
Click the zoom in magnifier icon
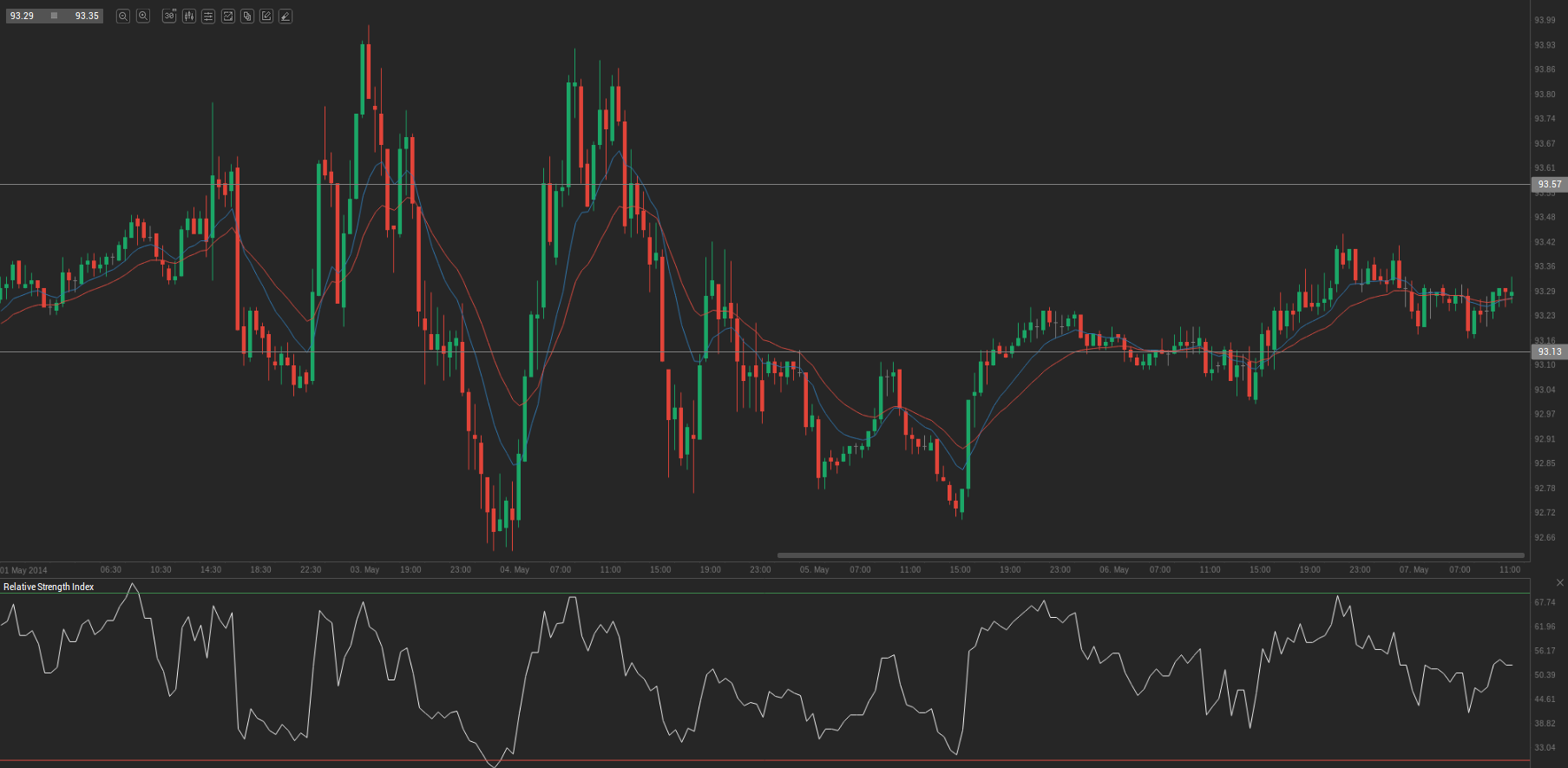pos(143,16)
